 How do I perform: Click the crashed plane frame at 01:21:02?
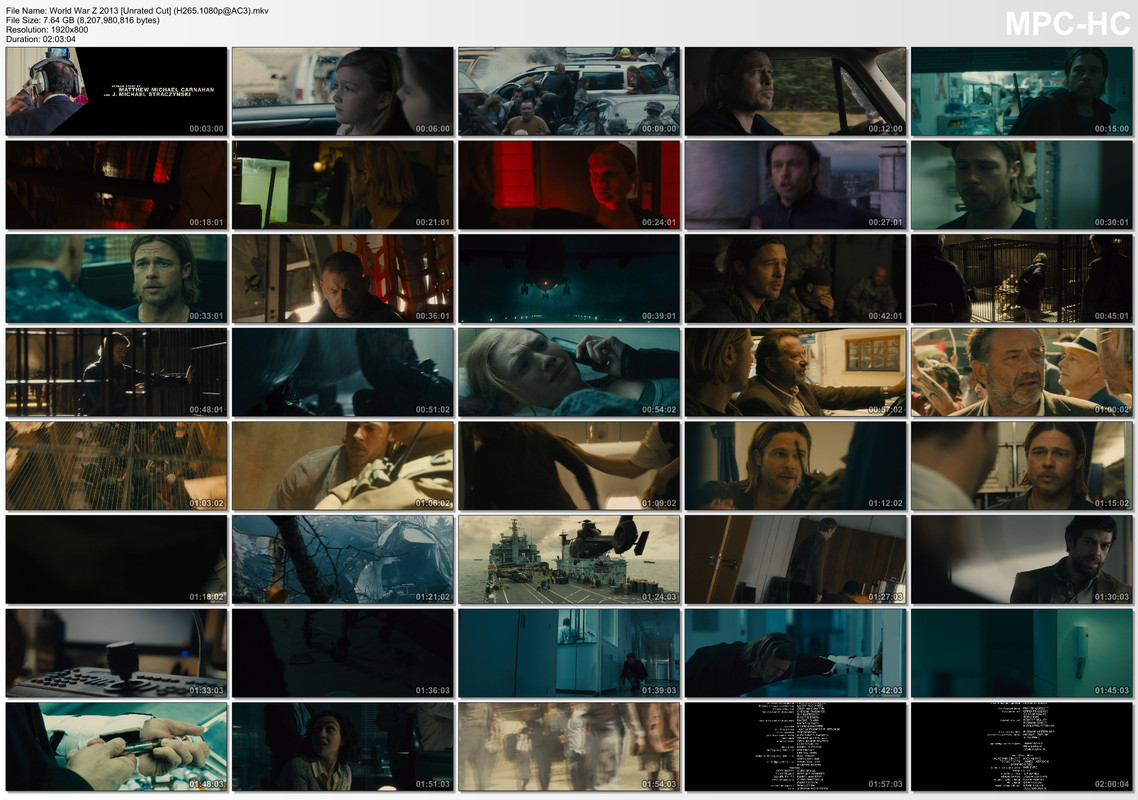click(343, 560)
